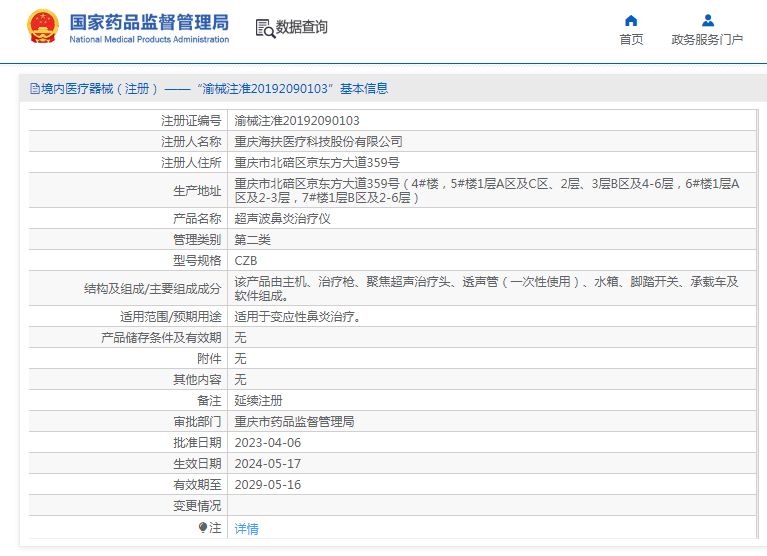Click the 注册人名称 row label
The image size is (767, 556).
click(x=191, y=141)
